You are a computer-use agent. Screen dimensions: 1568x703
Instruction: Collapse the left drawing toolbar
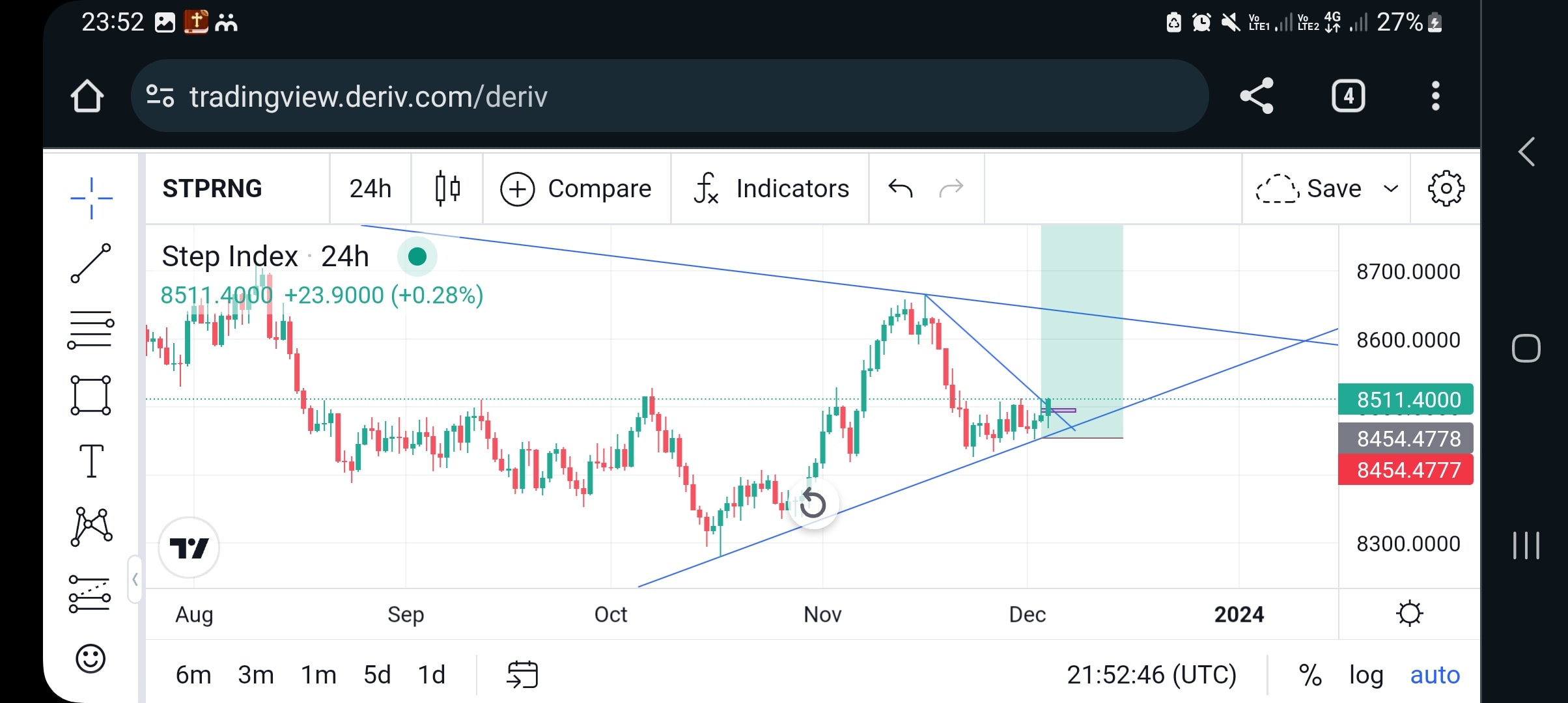[135, 579]
